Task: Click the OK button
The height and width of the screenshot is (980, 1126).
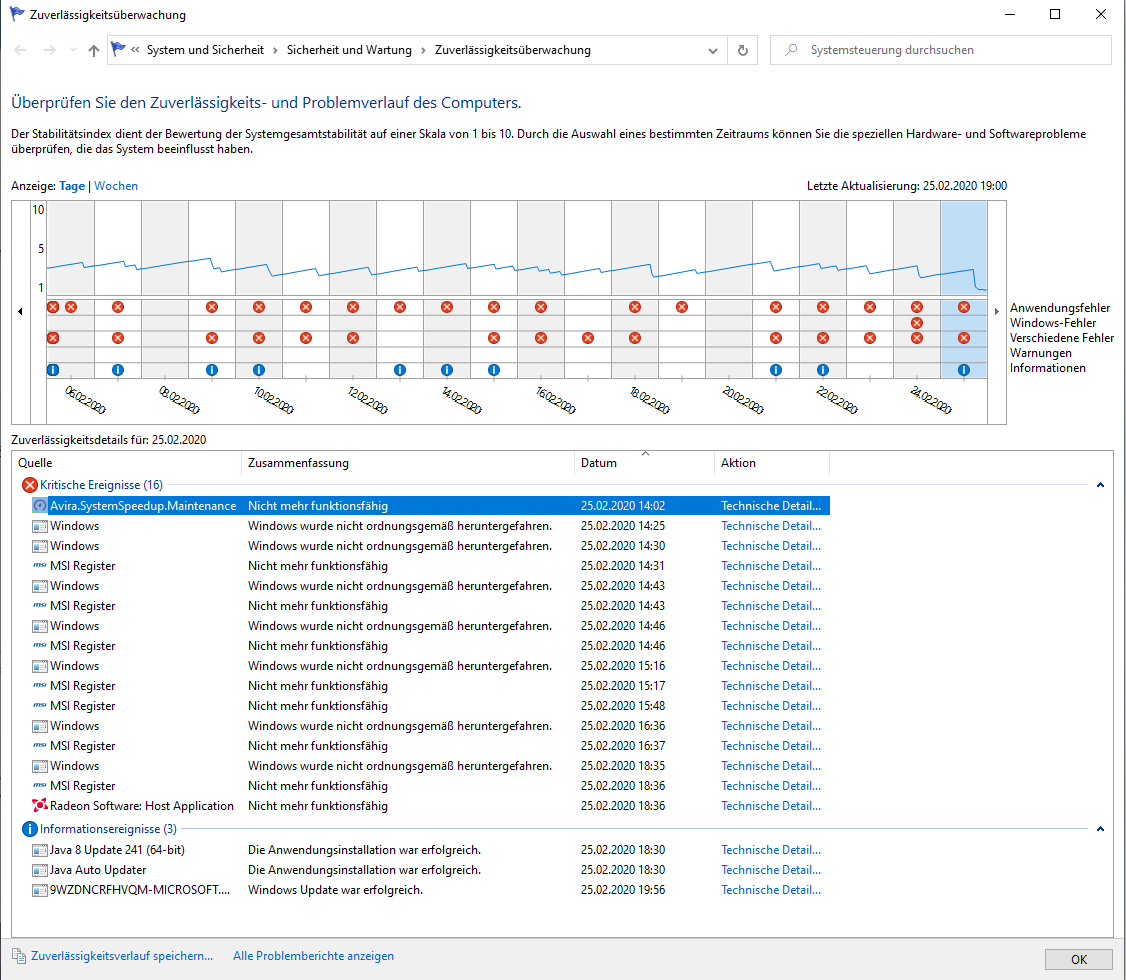Action: coord(1079,960)
